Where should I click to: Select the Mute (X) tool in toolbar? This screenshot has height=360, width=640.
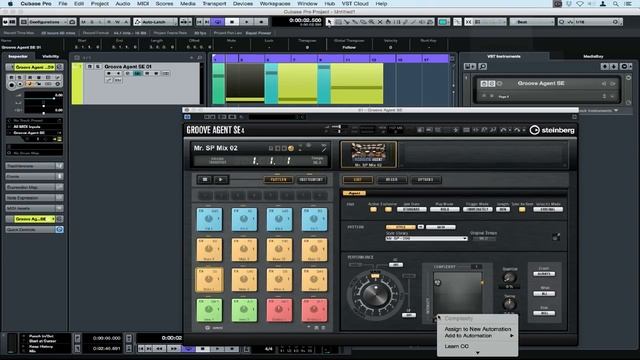click(x=380, y=22)
